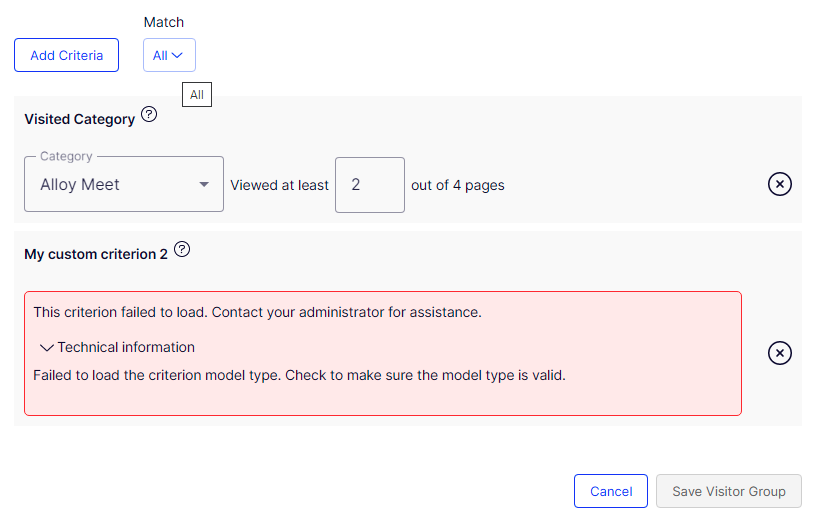The width and height of the screenshot is (825, 530).
Task: Click the Save Visitor Group button
Action: (728, 491)
